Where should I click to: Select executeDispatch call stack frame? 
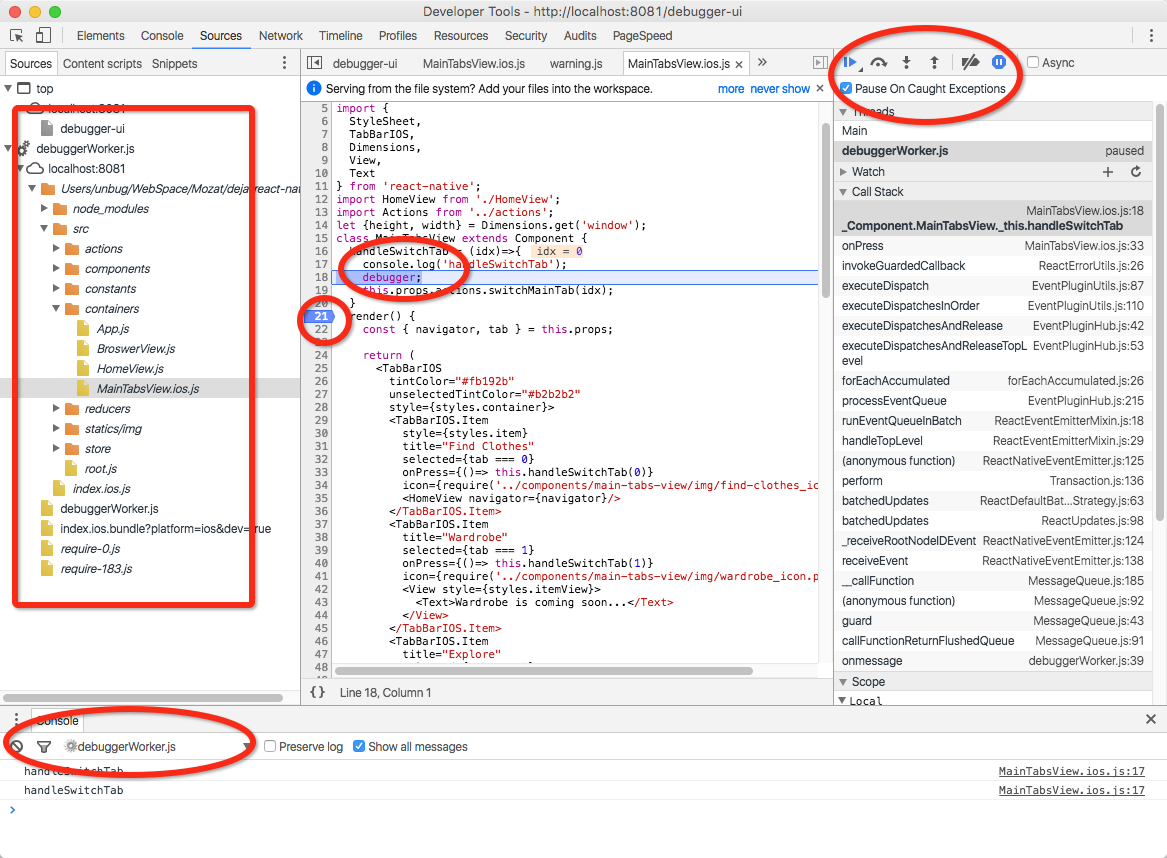pos(993,286)
